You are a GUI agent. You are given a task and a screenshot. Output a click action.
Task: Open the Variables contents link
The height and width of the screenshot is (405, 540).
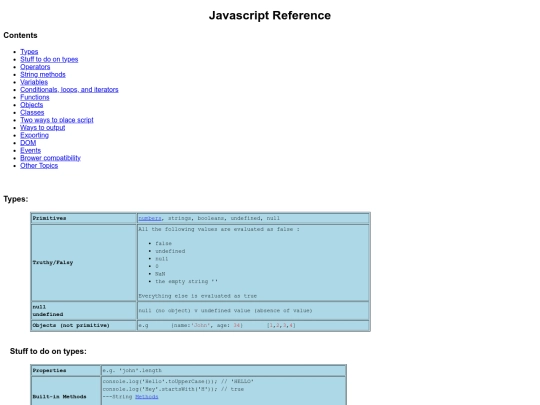coord(34,82)
